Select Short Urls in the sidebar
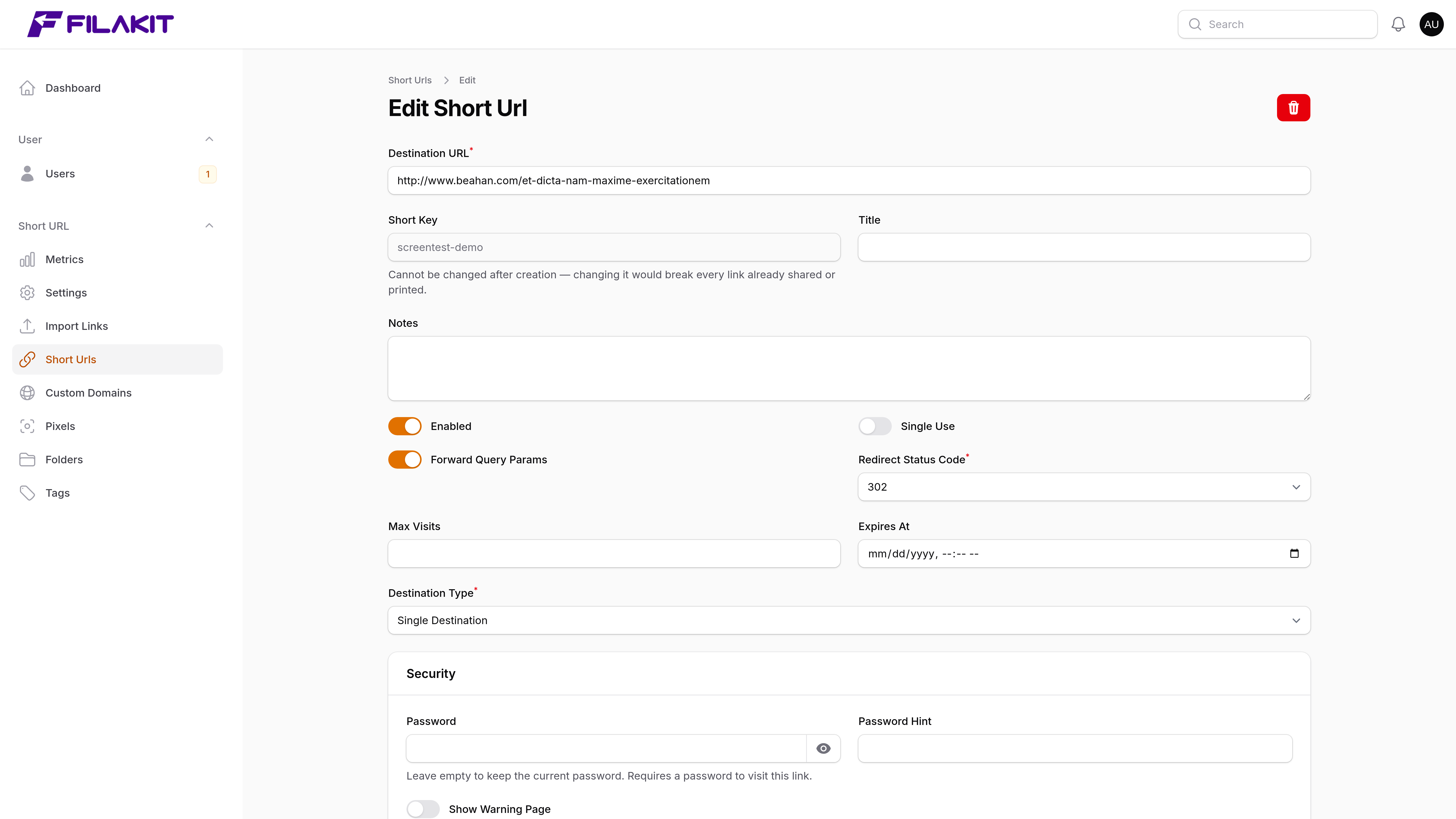The width and height of the screenshot is (1456, 819). 118,359
